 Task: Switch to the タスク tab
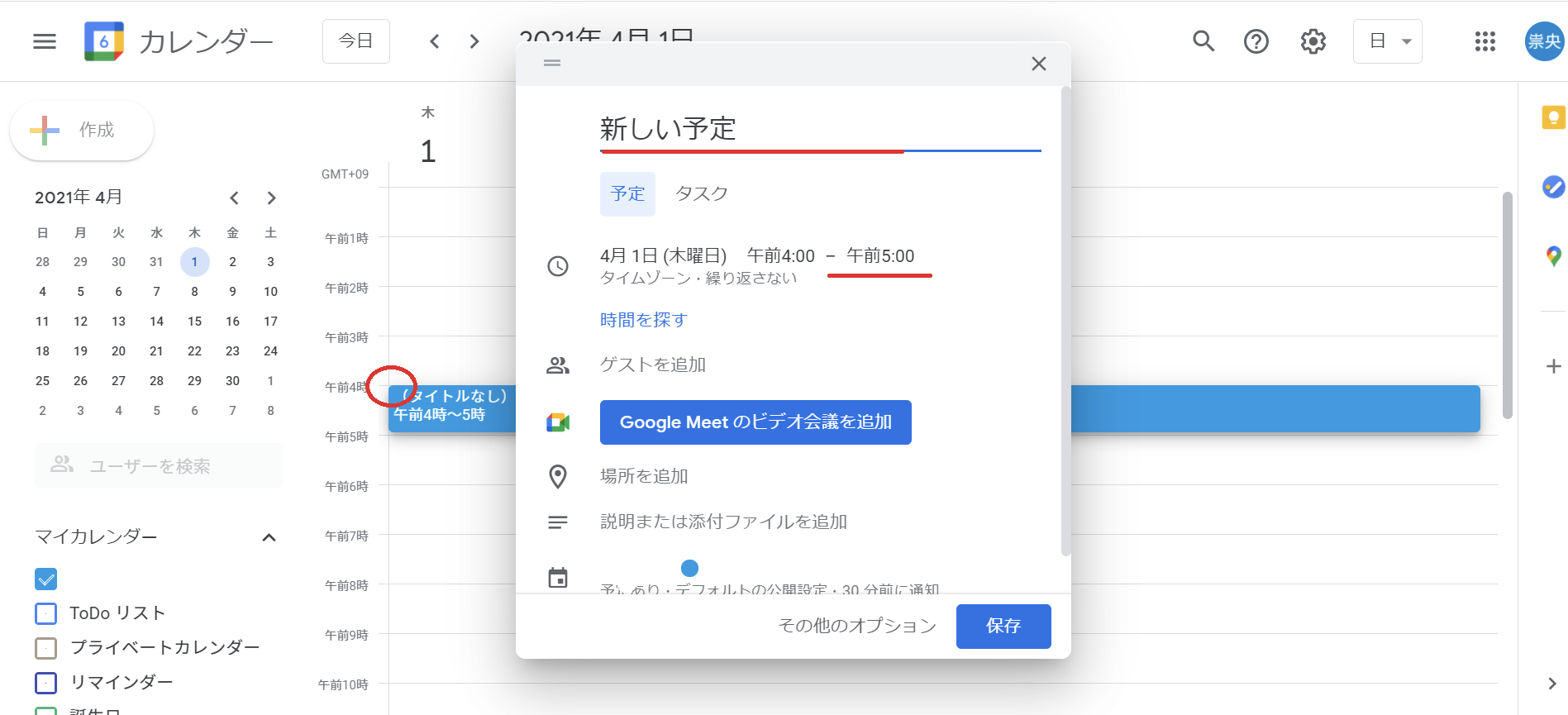coord(701,193)
